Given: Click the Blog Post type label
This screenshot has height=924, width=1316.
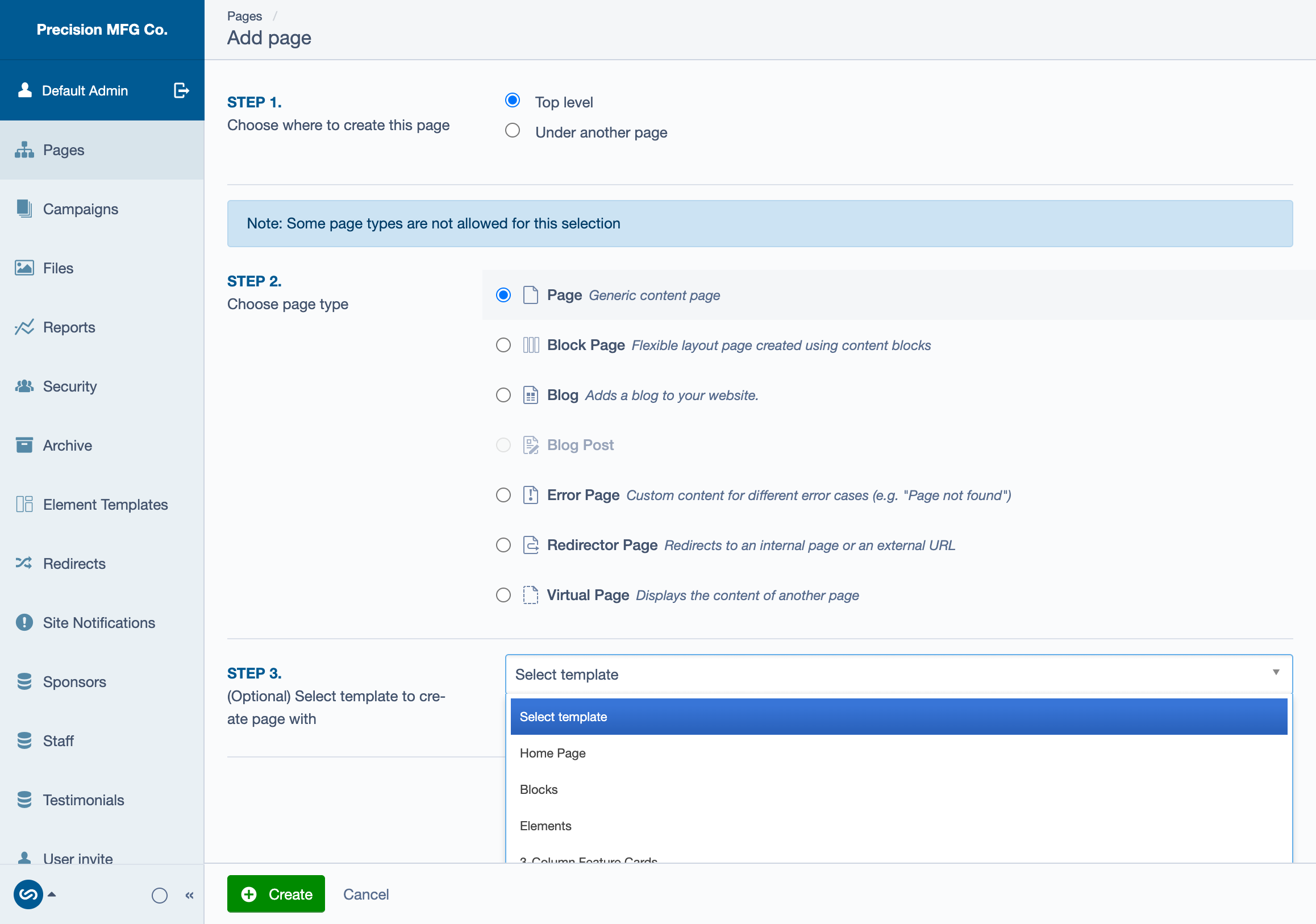Looking at the screenshot, I should [x=580, y=445].
